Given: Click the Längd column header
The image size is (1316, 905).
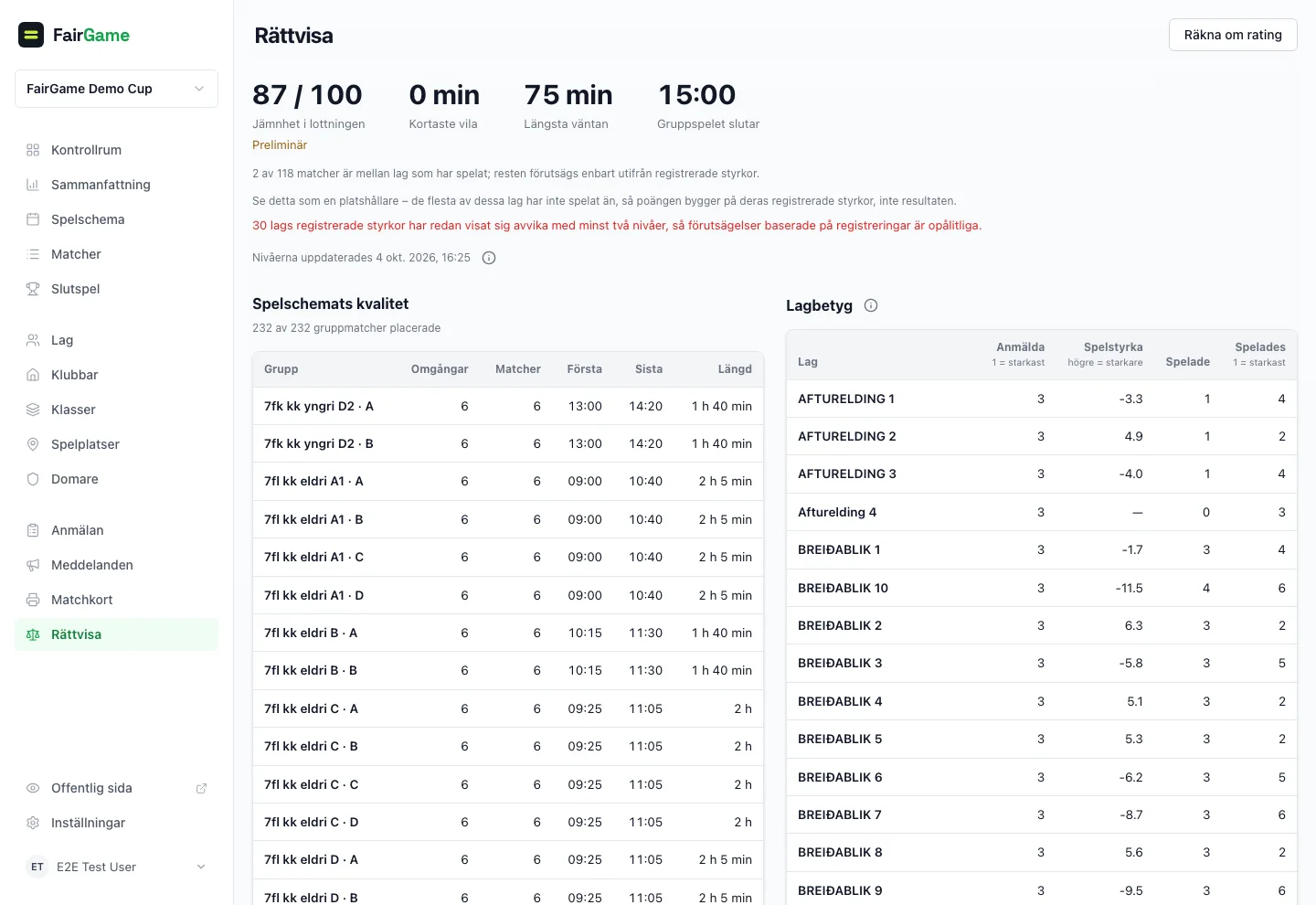Looking at the screenshot, I should coord(735,369).
